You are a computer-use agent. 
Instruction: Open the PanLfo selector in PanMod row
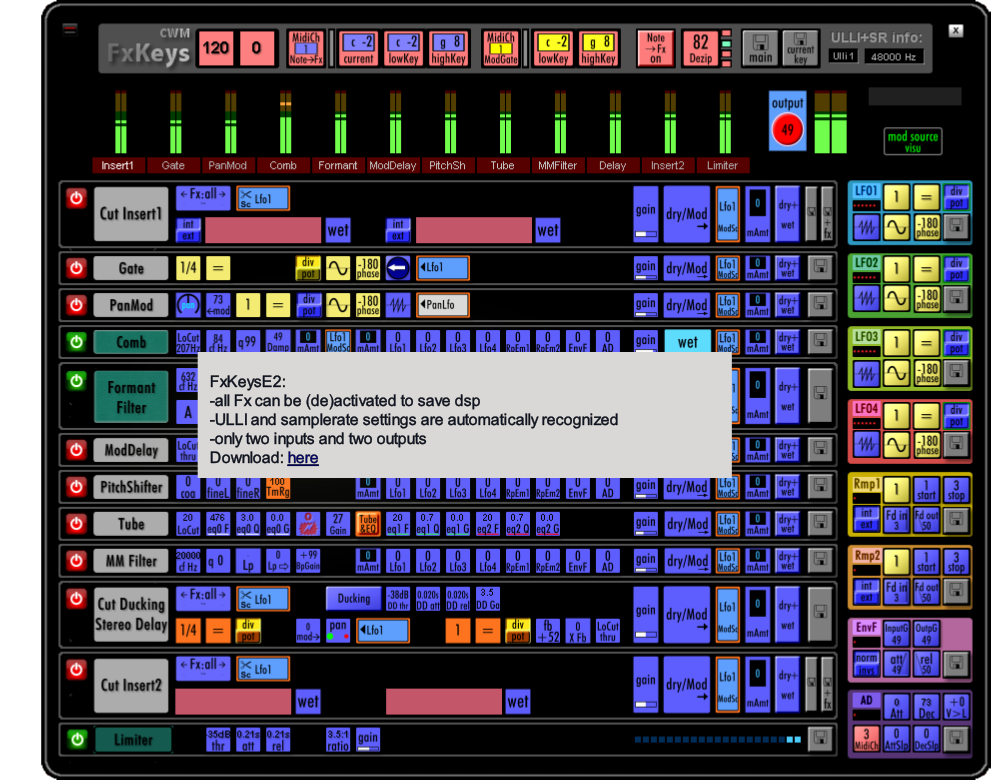coord(442,305)
